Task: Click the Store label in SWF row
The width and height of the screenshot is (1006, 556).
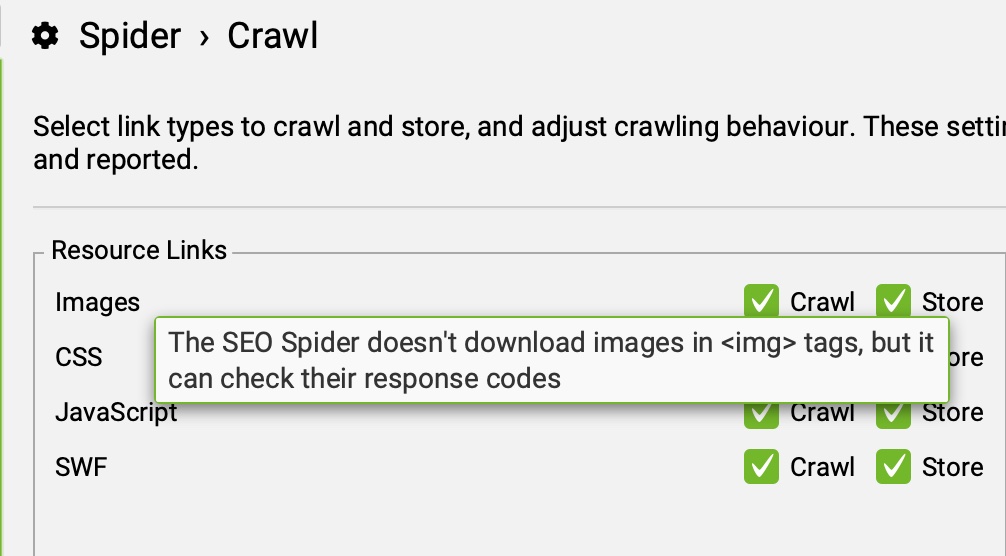Action: click(x=952, y=467)
